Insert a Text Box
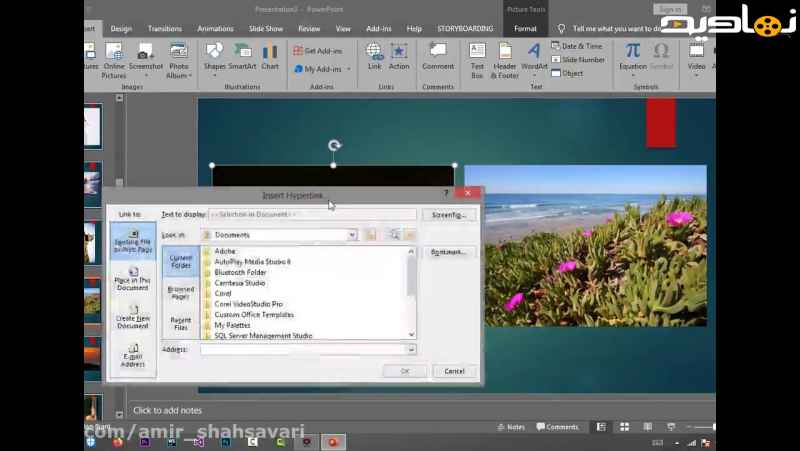Image resolution: width=800 pixels, height=451 pixels. point(477,61)
